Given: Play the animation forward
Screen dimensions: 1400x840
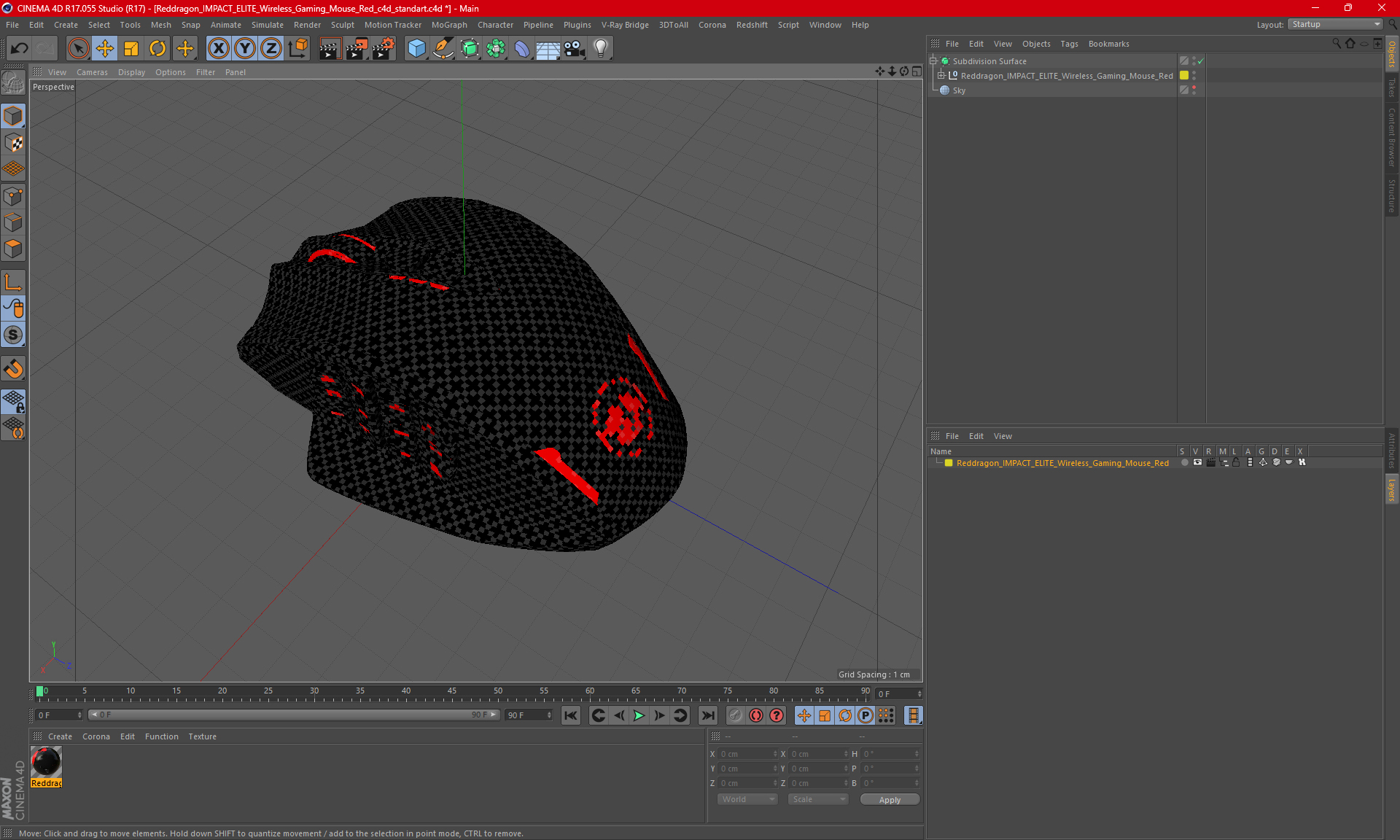Looking at the screenshot, I should pyautogui.click(x=639, y=715).
